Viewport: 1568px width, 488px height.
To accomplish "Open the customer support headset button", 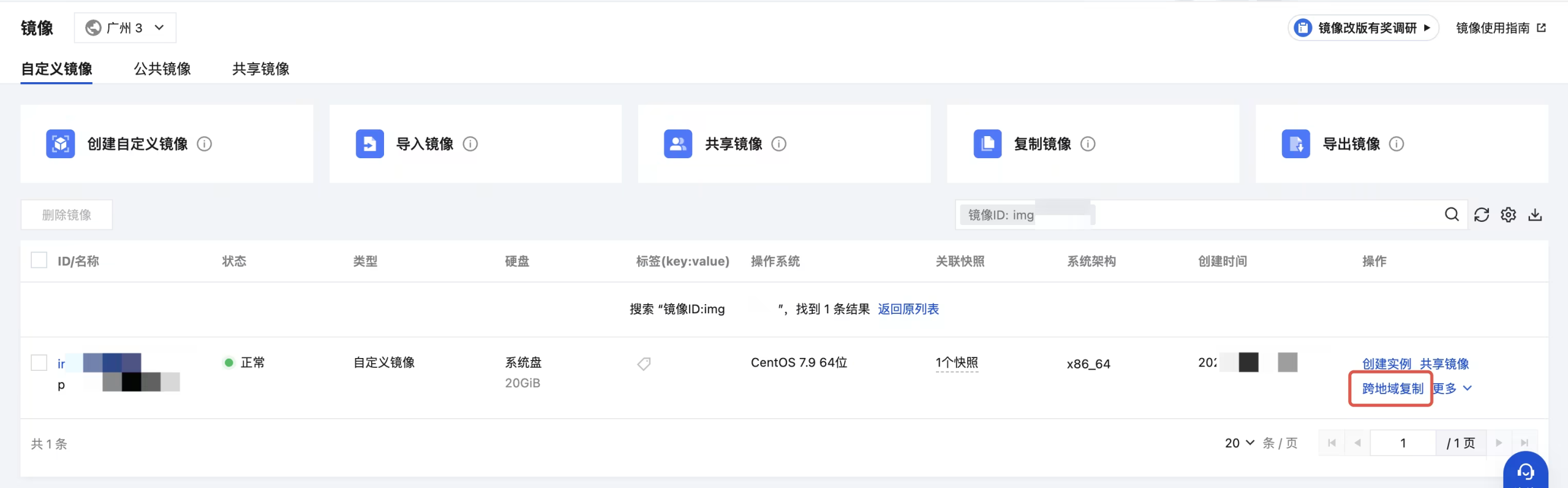I will [x=1525, y=471].
